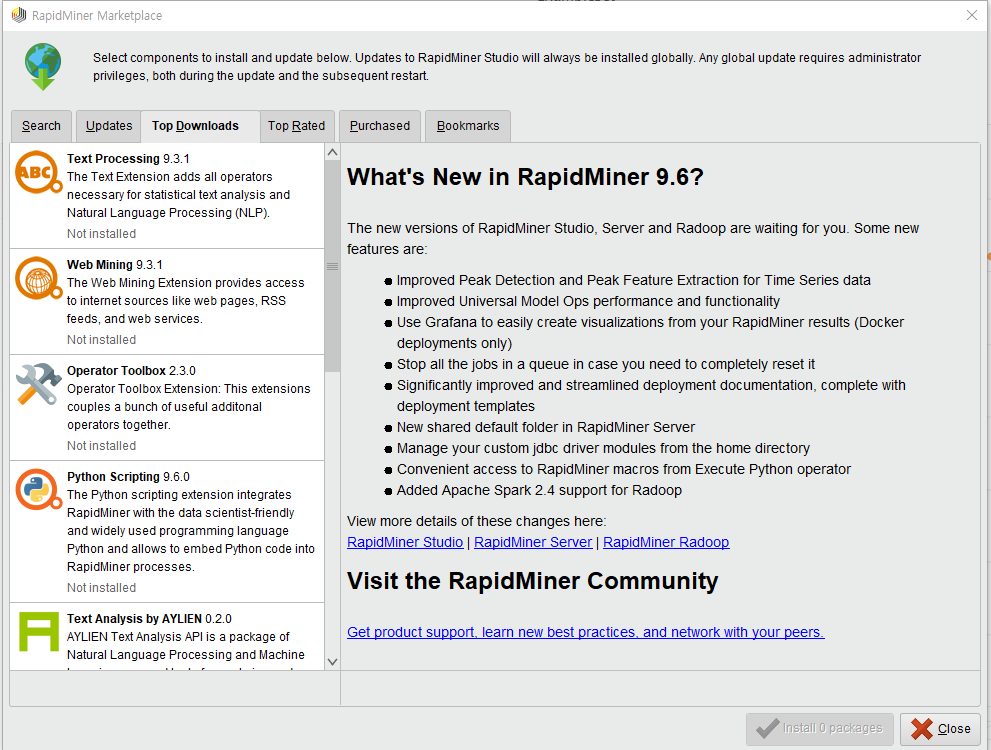Click Not installed status under Python Scripting
The image size is (991, 750).
coord(102,588)
